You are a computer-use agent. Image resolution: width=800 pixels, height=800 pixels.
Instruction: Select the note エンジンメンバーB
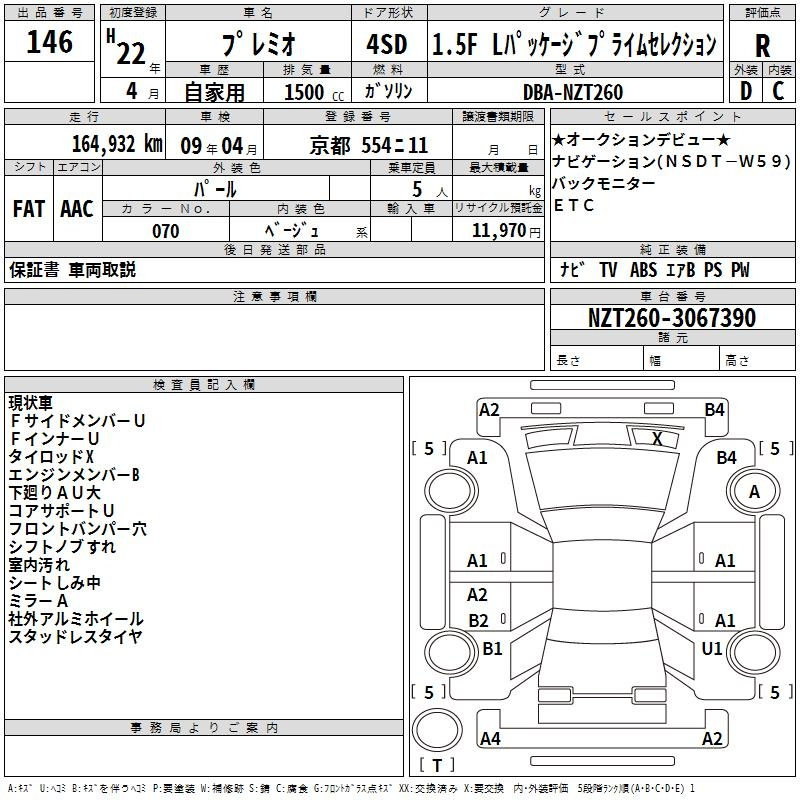[x=74, y=475]
